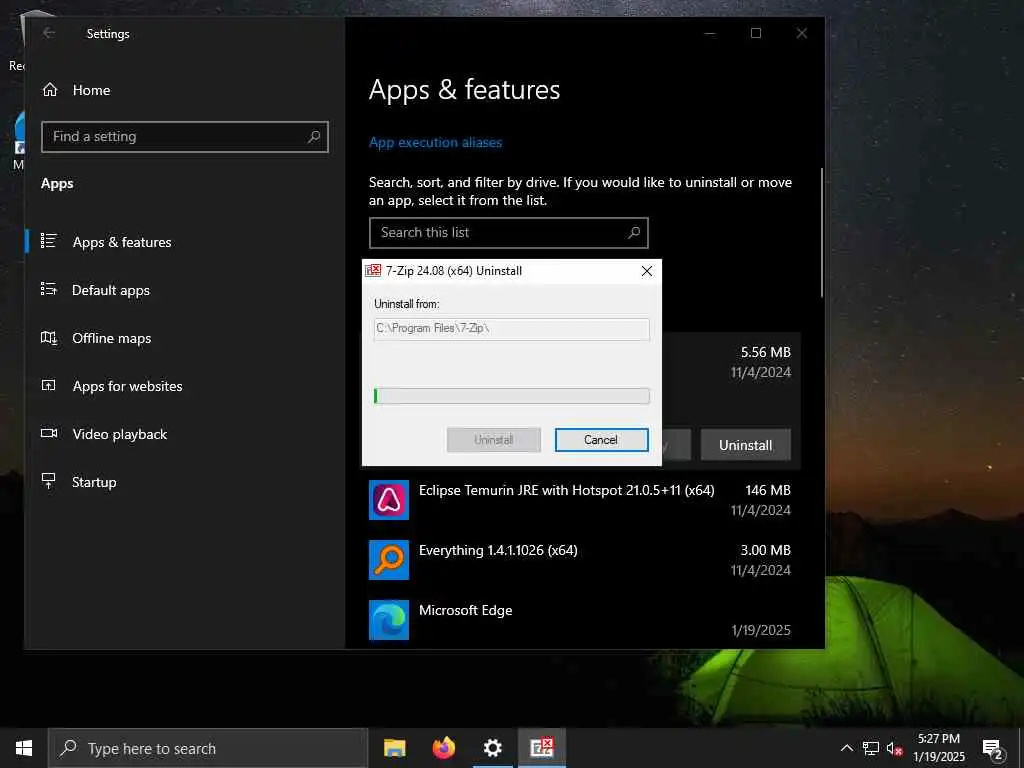Focus the Find a setting search box
Viewport: 1024px width, 768px height.
pos(185,136)
